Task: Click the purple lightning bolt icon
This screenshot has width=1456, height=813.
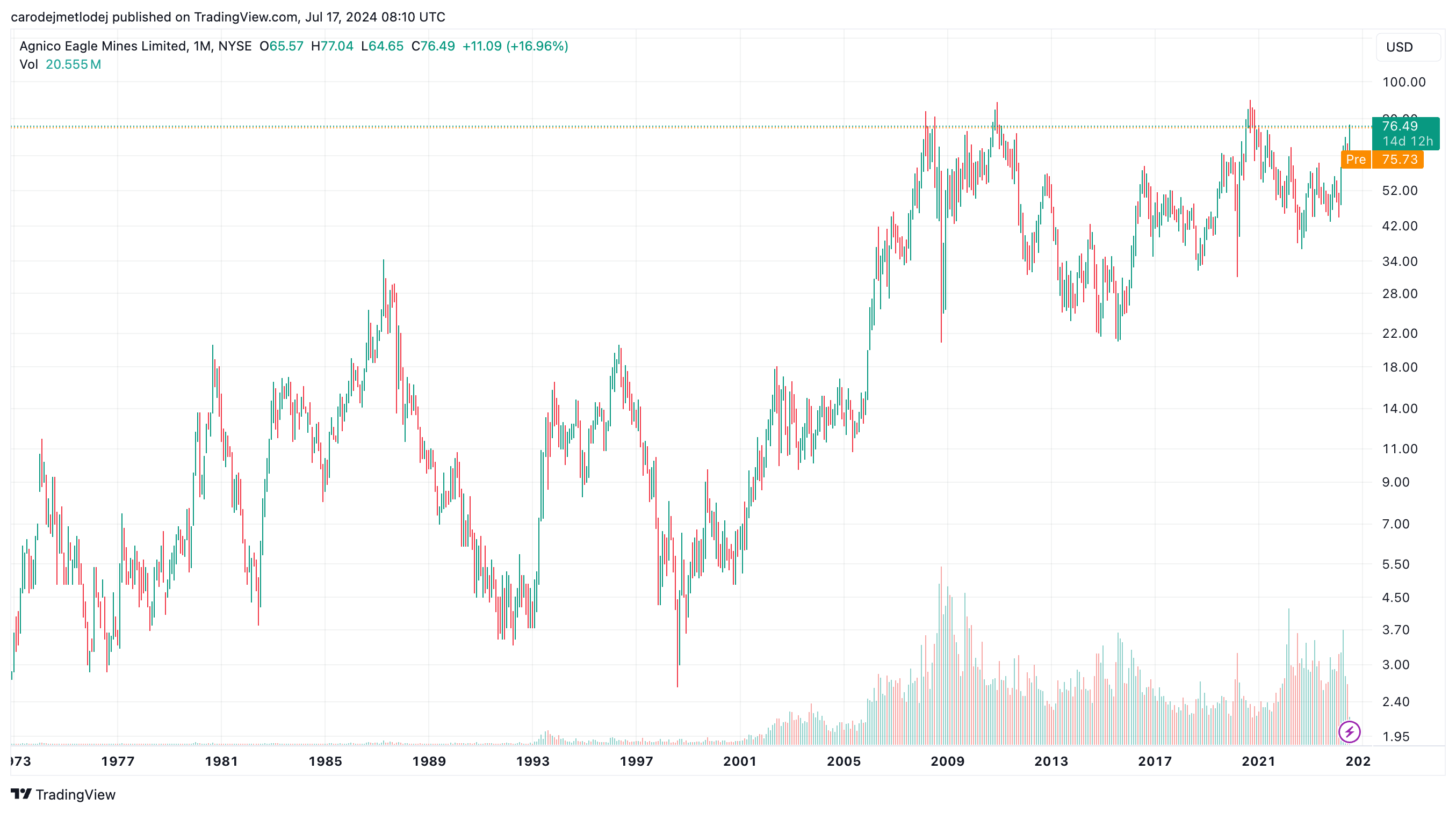Action: (x=1349, y=732)
